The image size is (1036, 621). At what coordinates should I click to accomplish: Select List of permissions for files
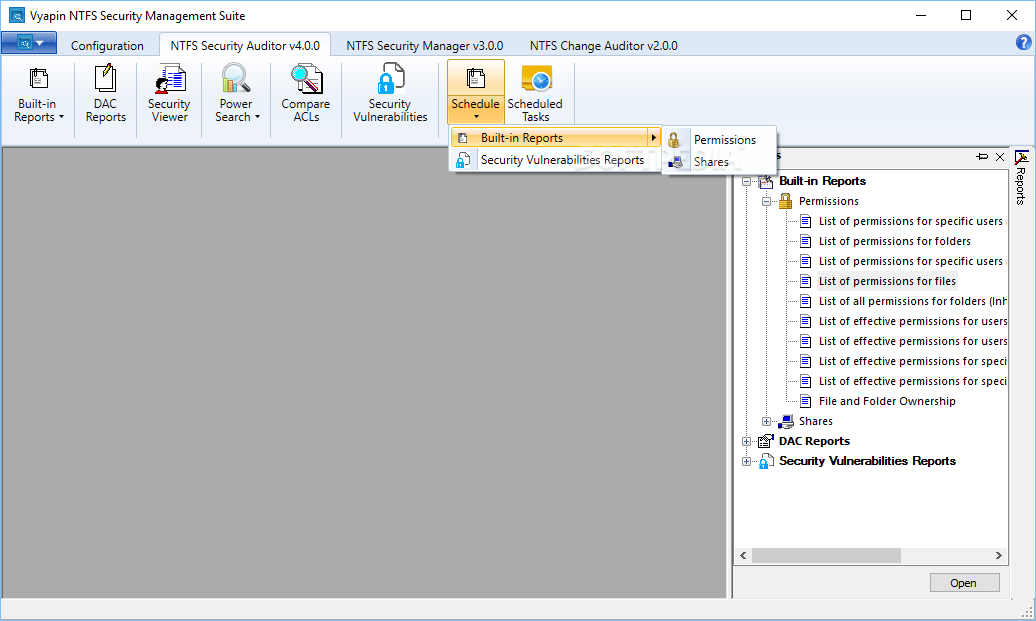(887, 281)
